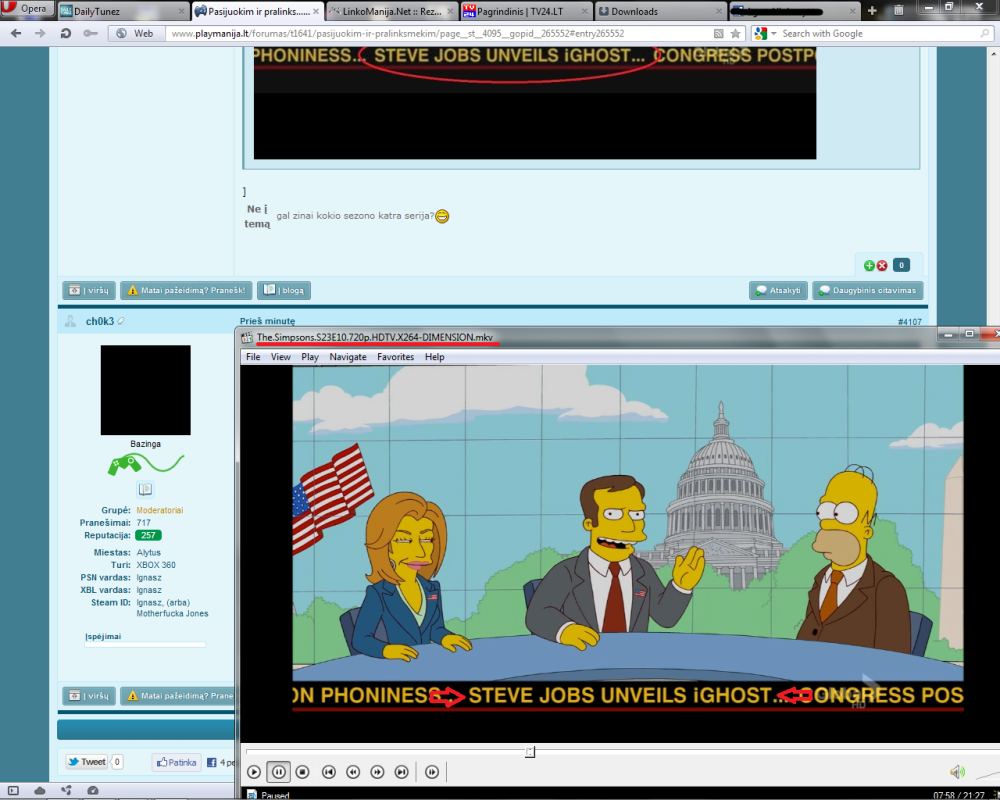Viewport: 1000px width, 800px height.
Task: Focus the Search with Google field
Action: (x=879, y=33)
